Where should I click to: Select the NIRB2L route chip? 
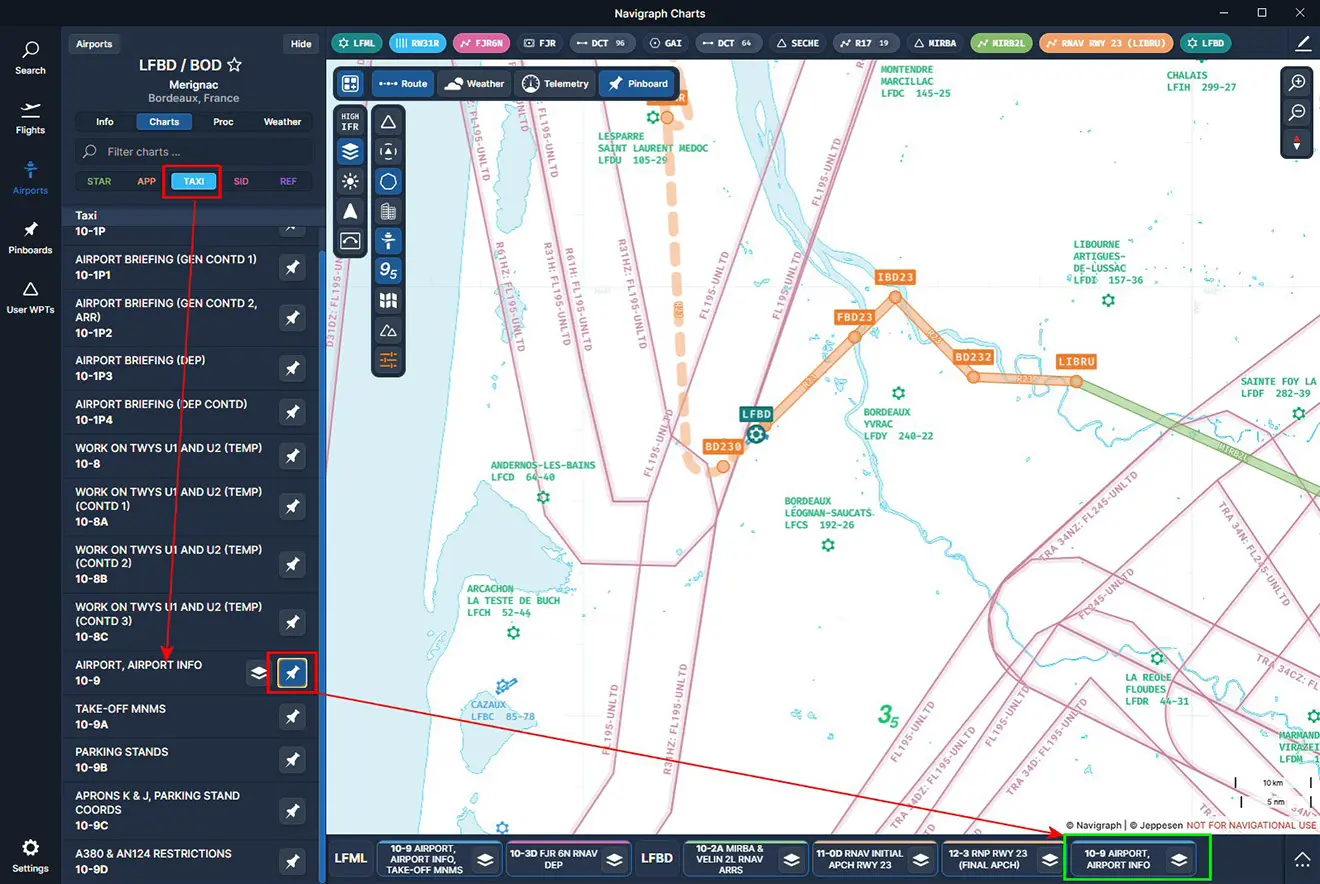point(1002,43)
